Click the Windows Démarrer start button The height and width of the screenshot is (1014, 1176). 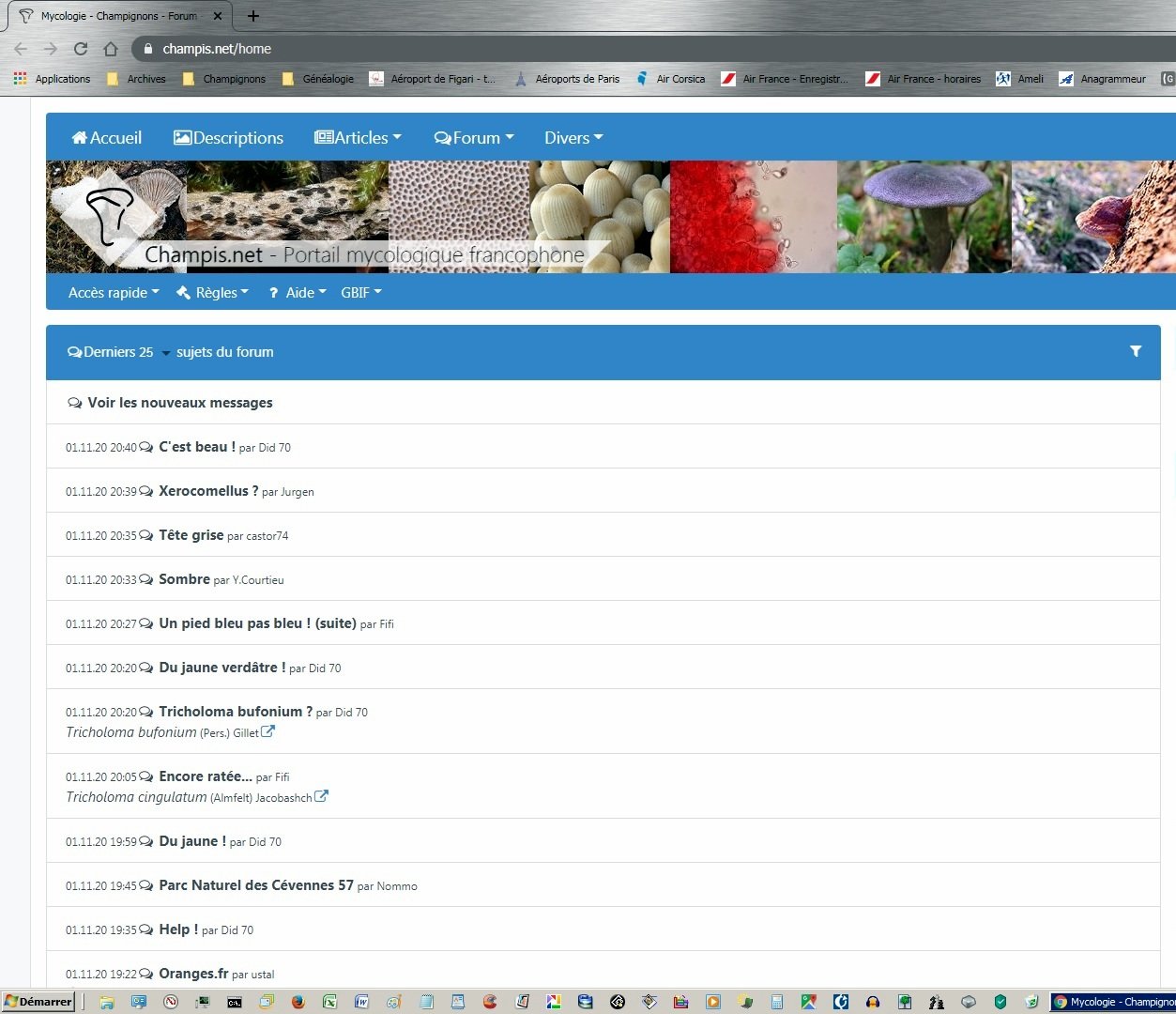tap(38, 1002)
